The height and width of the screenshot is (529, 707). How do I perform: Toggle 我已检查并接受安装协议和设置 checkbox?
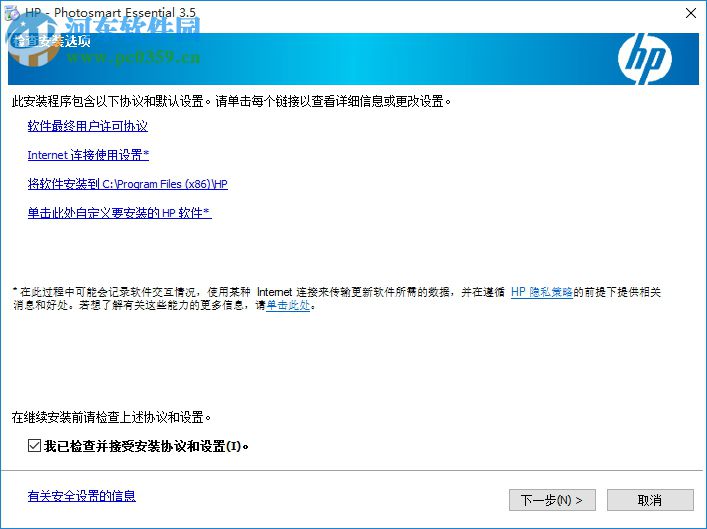click(x=34, y=446)
